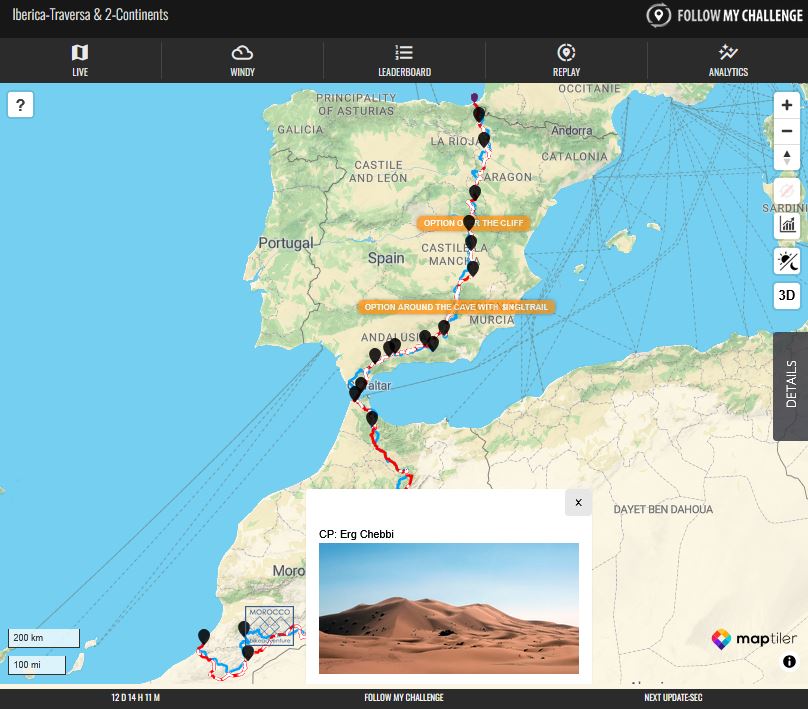Open the elevation chart icon

787,225
